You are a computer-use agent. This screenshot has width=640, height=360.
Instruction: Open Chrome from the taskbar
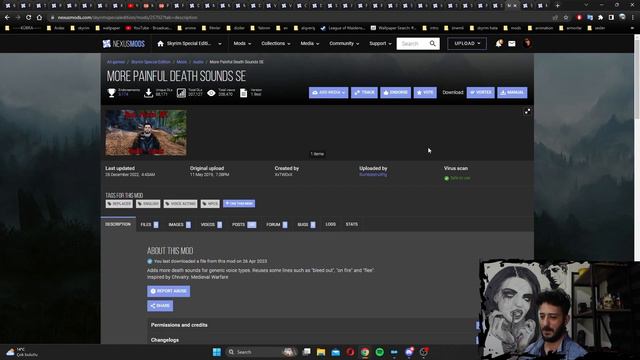[365, 352]
